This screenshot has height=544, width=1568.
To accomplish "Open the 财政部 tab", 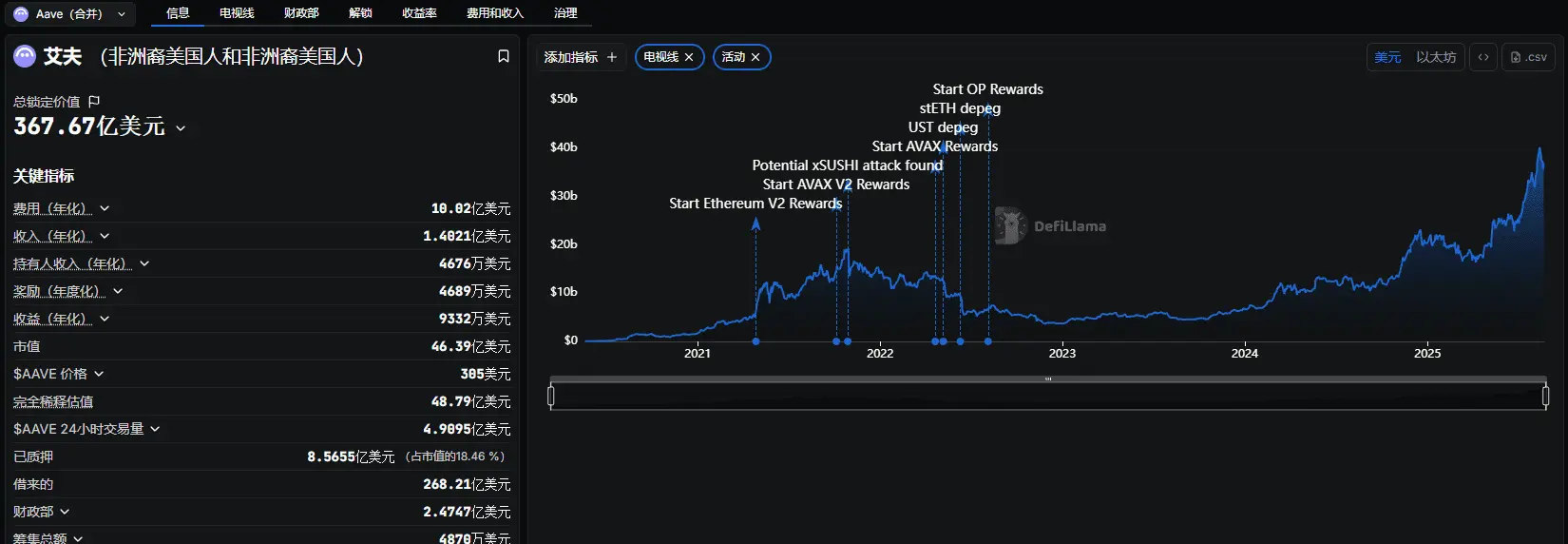I will pos(301,13).
